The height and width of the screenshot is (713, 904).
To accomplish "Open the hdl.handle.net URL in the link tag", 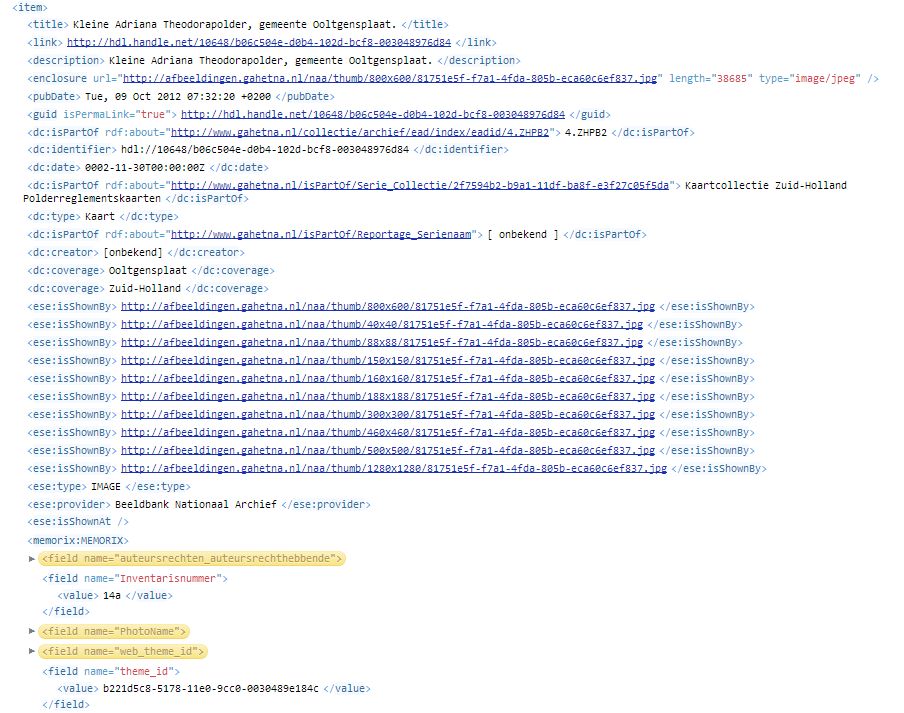I will point(259,42).
